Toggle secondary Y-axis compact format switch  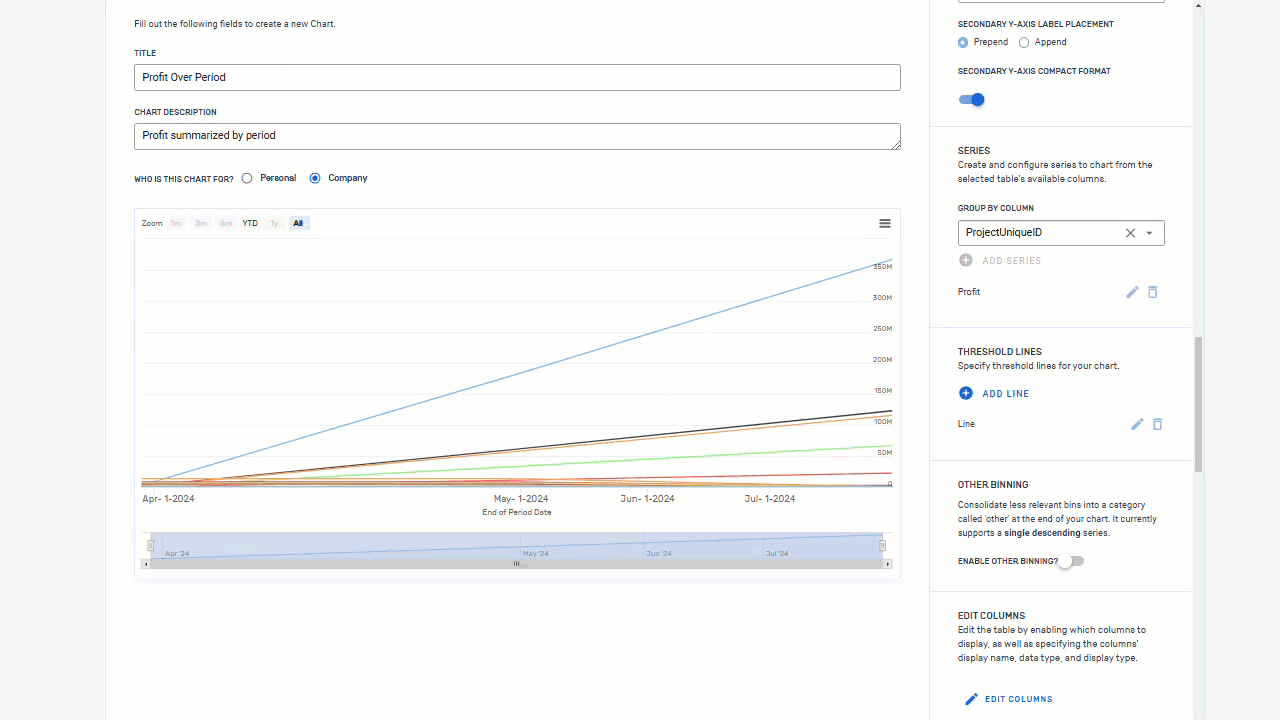pos(971,99)
